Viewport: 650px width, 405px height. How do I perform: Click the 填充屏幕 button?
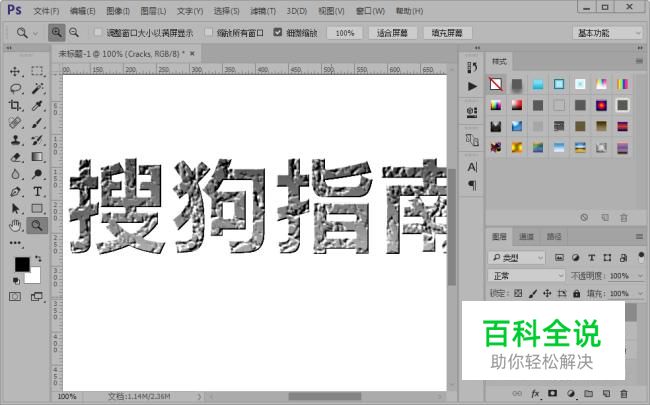447,33
